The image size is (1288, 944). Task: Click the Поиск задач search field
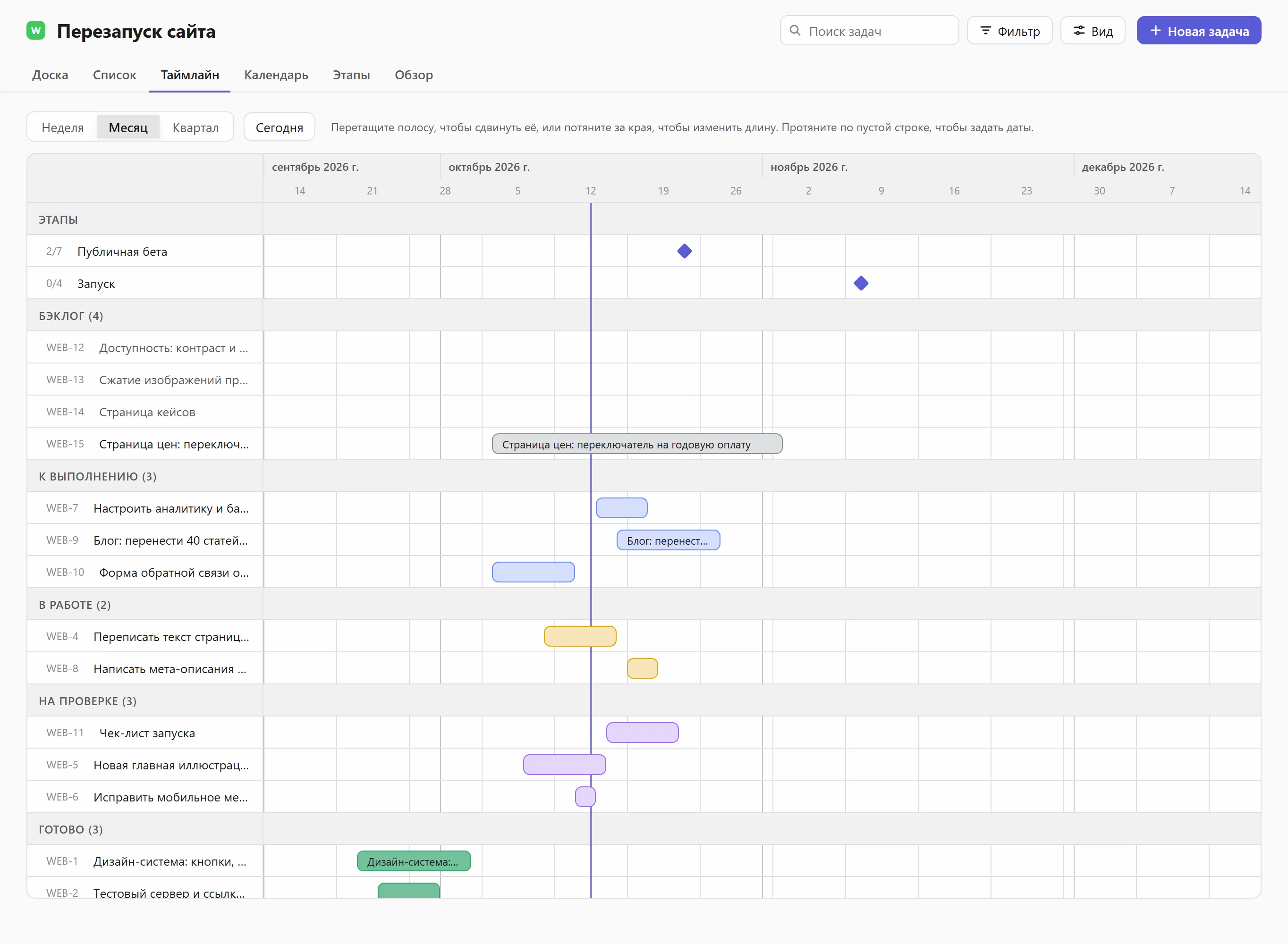coord(869,30)
